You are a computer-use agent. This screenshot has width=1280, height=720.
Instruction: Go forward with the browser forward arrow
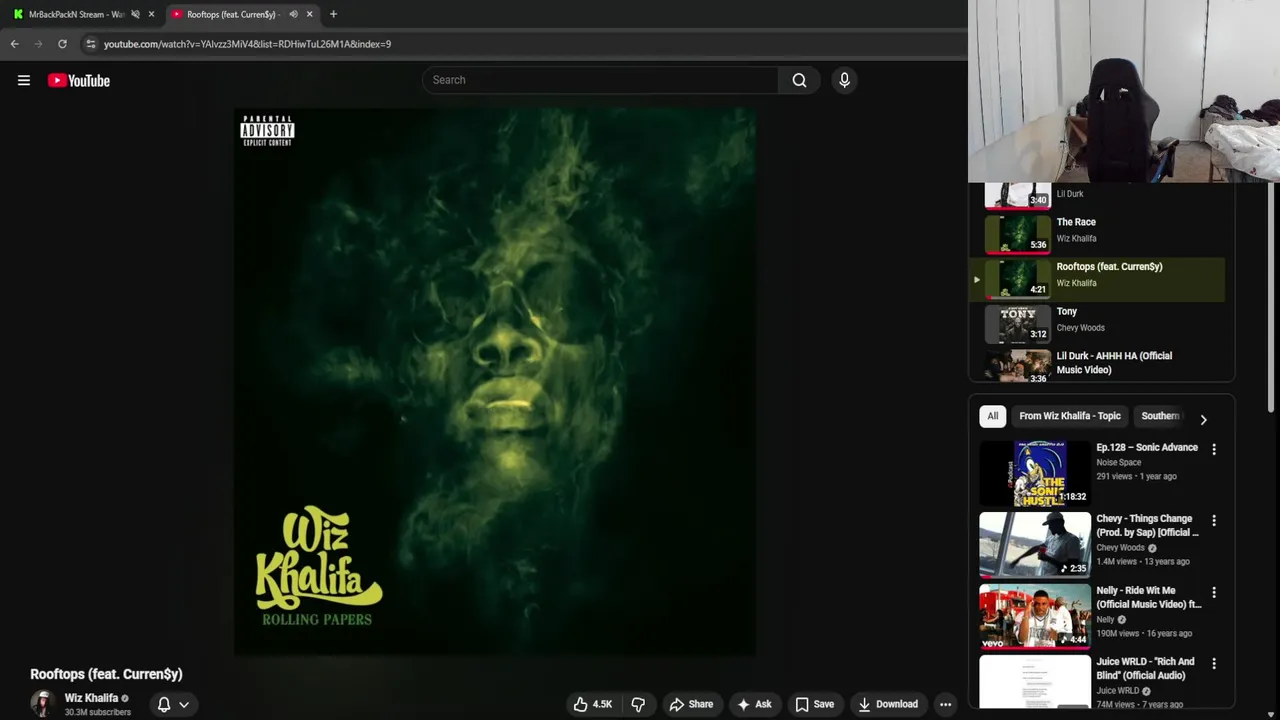click(x=38, y=44)
